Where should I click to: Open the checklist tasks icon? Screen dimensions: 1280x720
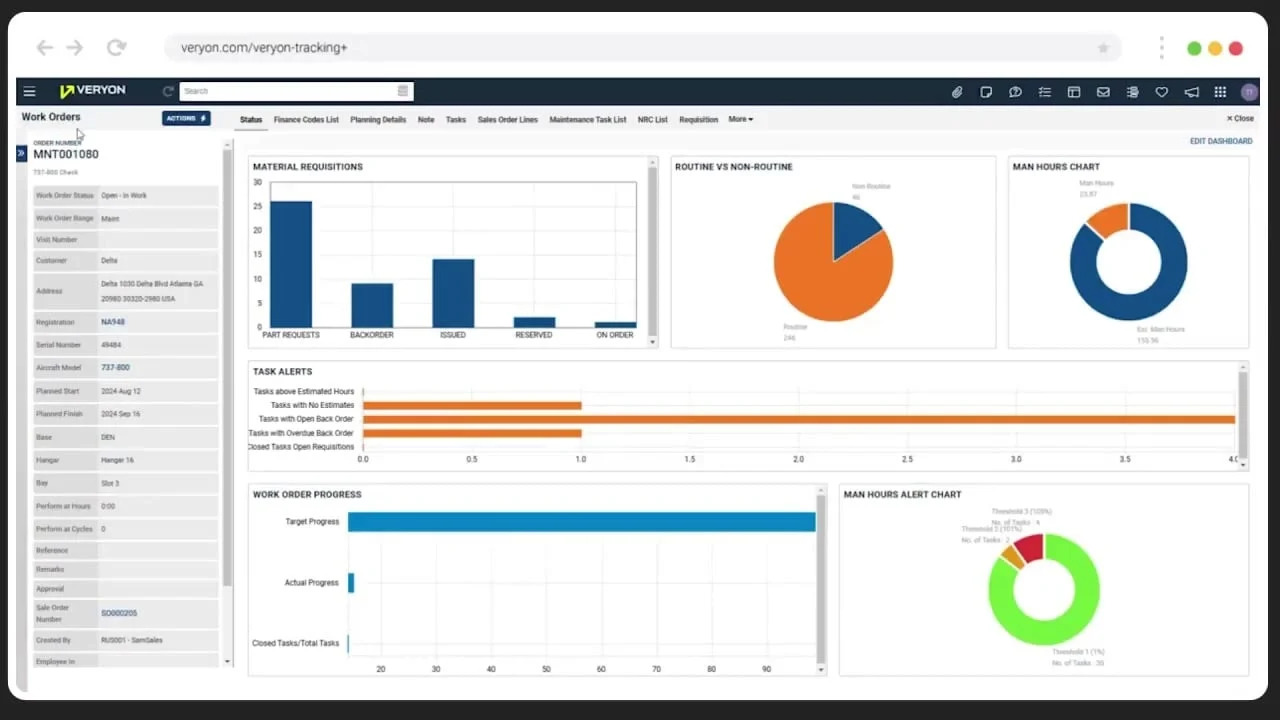[1045, 92]
